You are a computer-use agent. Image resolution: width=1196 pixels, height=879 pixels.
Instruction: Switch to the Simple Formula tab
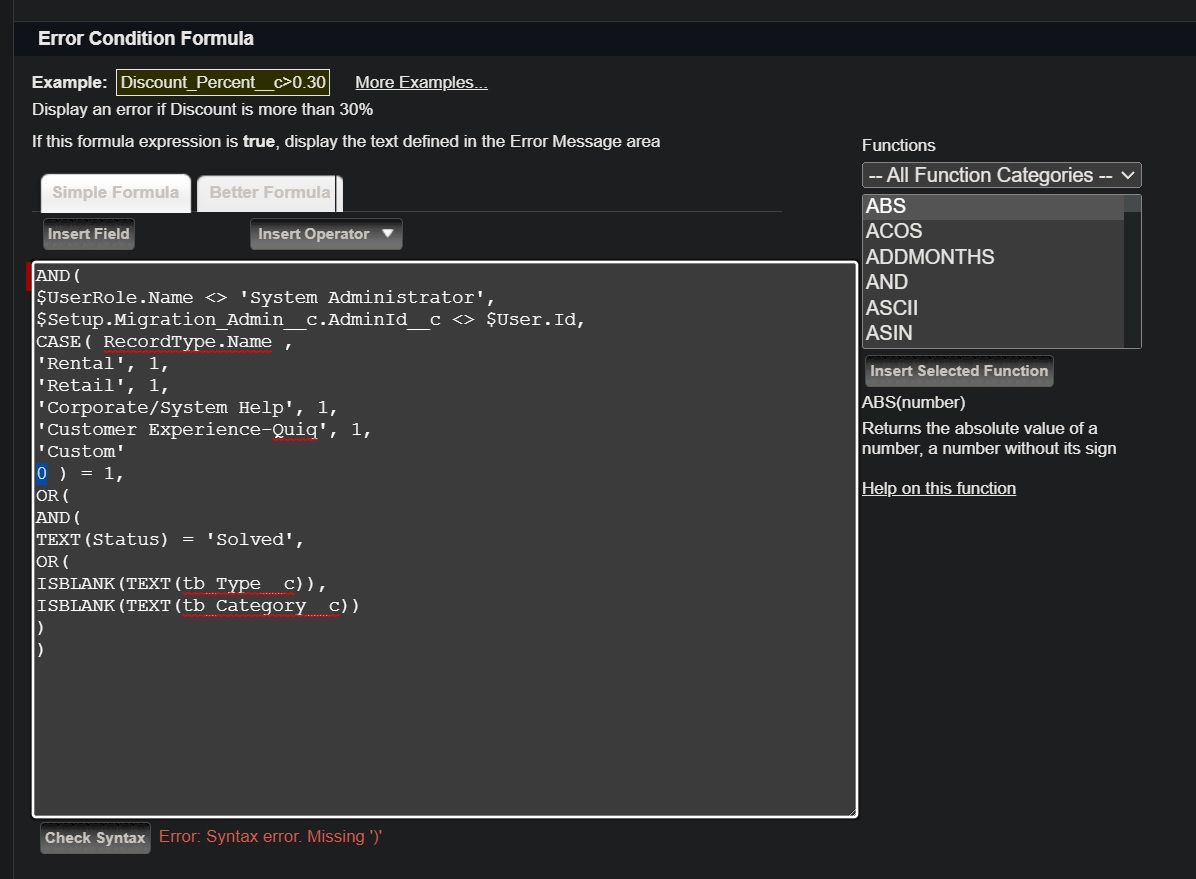click(x=115, y=193)
